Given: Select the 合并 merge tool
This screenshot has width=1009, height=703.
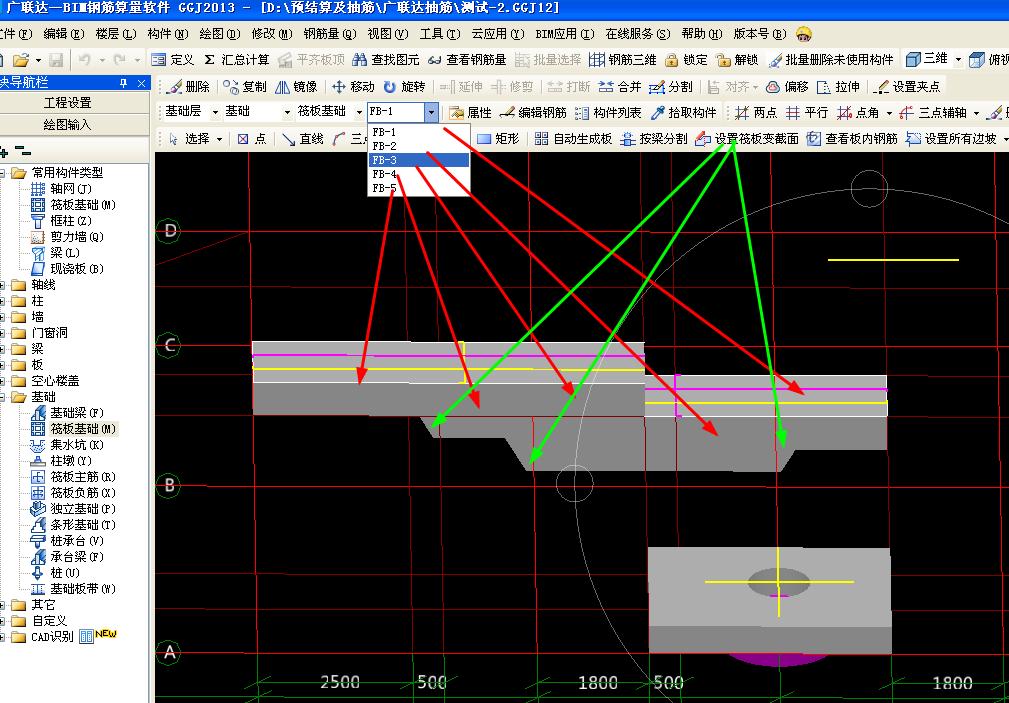Looking at the screenshot, I should coord(620,86).
